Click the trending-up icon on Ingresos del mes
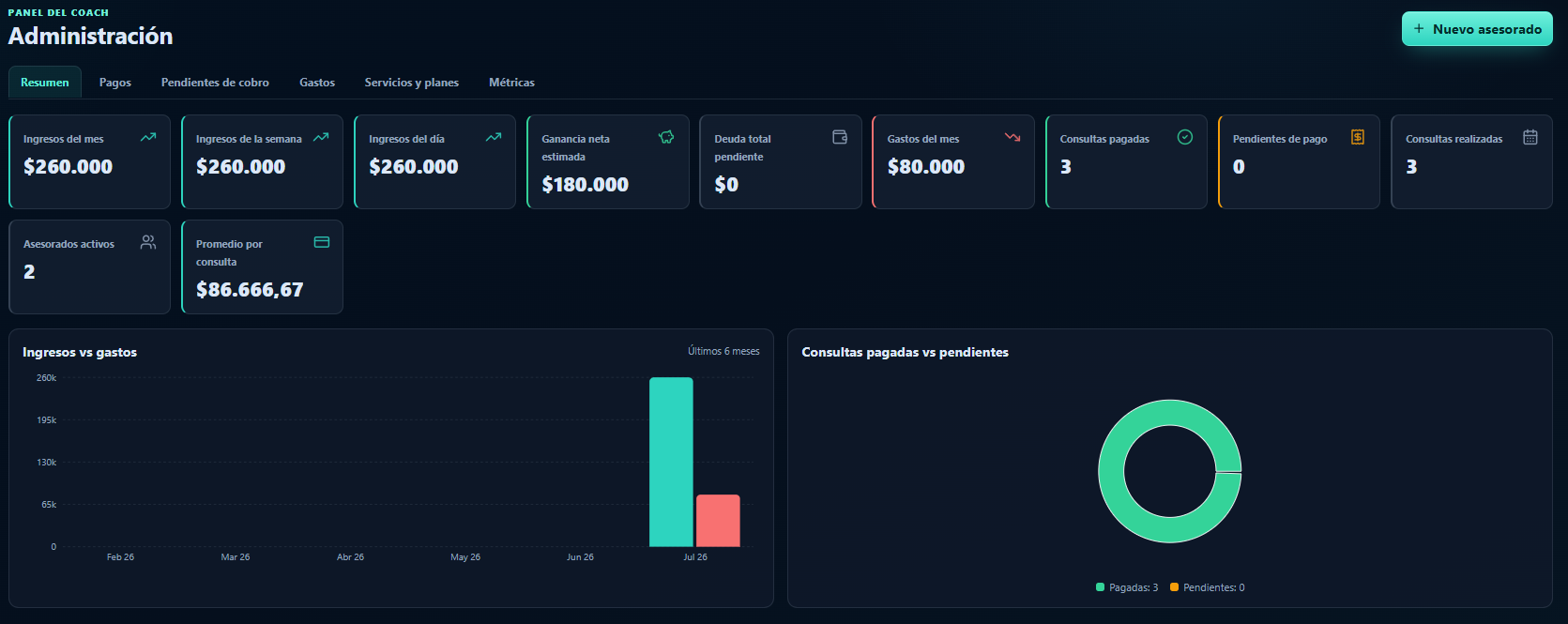Screen dimensions: 1568x624 pyautogui.click(x=148, y=137)
